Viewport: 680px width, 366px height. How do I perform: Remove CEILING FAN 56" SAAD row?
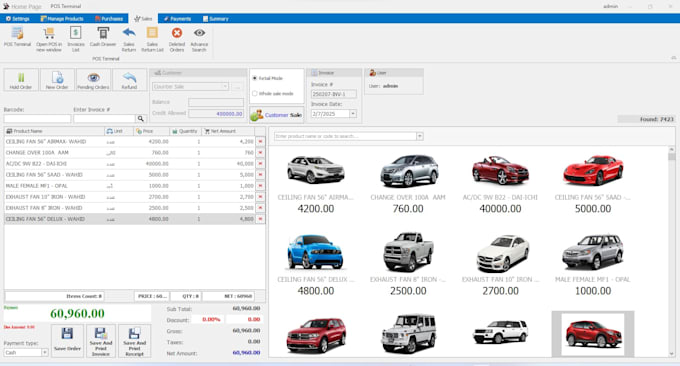[260, 175]
